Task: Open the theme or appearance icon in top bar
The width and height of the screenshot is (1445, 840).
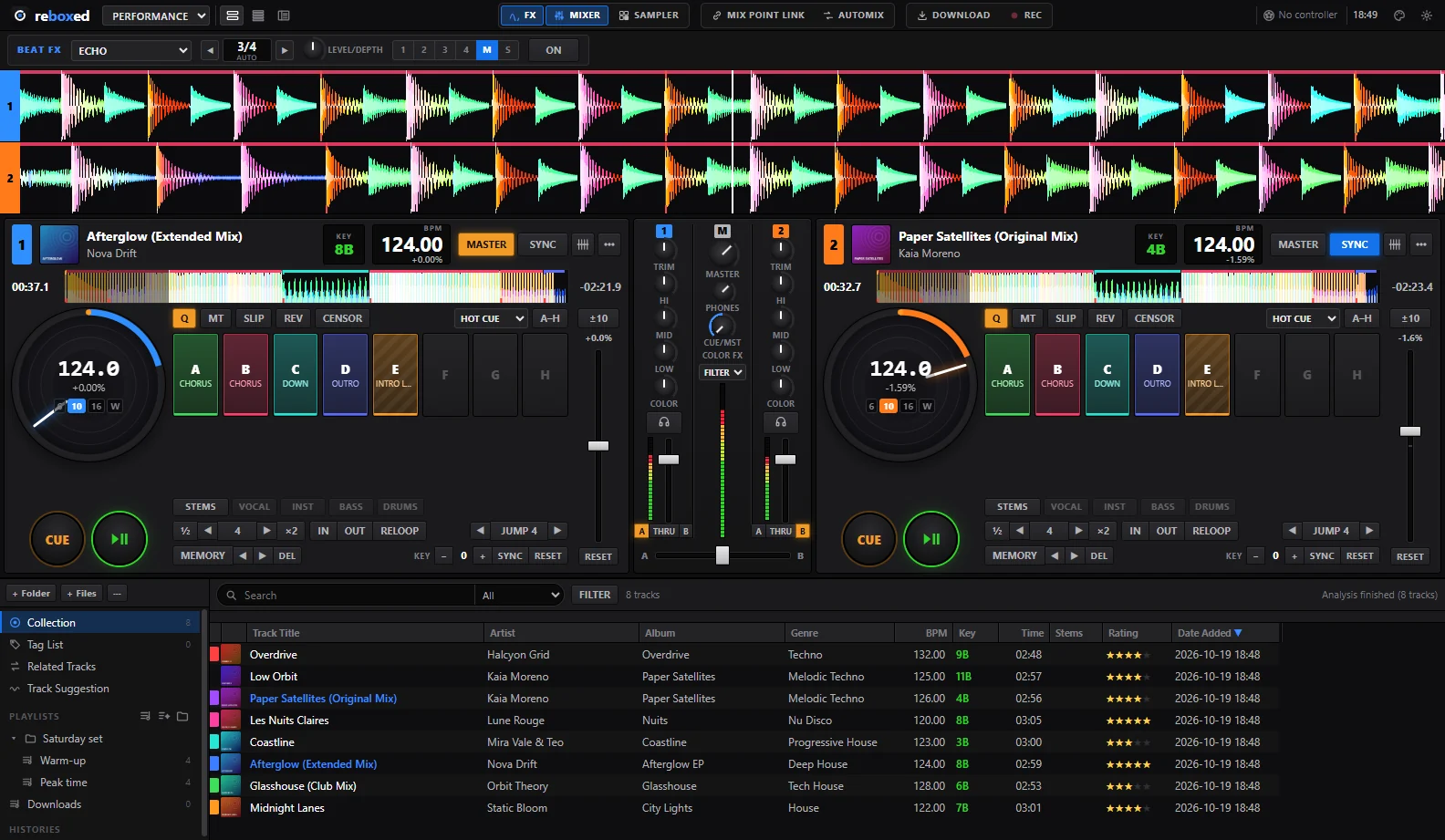Action: (x=1399, y=16)
